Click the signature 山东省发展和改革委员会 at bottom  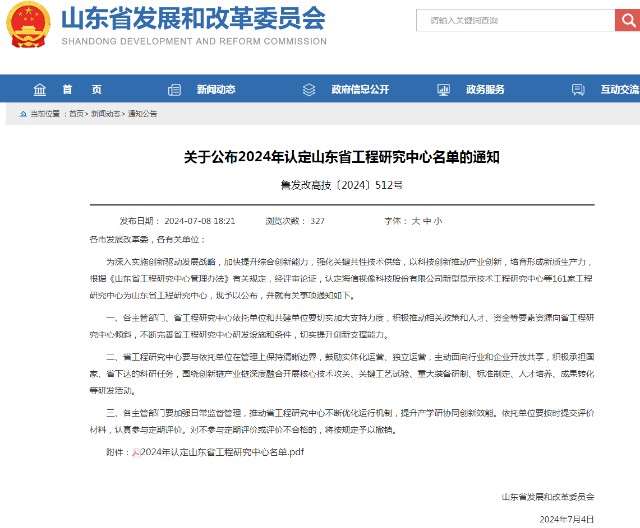tap(548, 497)
